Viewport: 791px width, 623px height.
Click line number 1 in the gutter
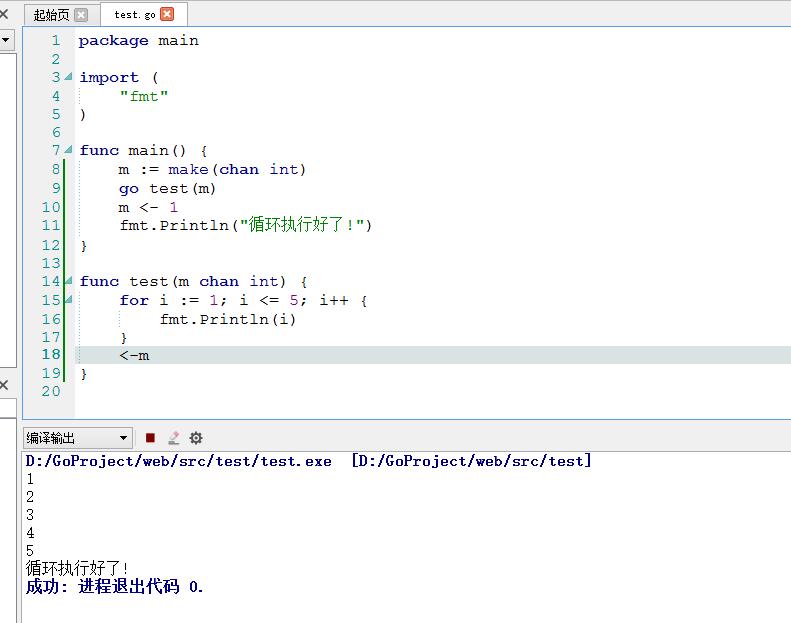55,40
